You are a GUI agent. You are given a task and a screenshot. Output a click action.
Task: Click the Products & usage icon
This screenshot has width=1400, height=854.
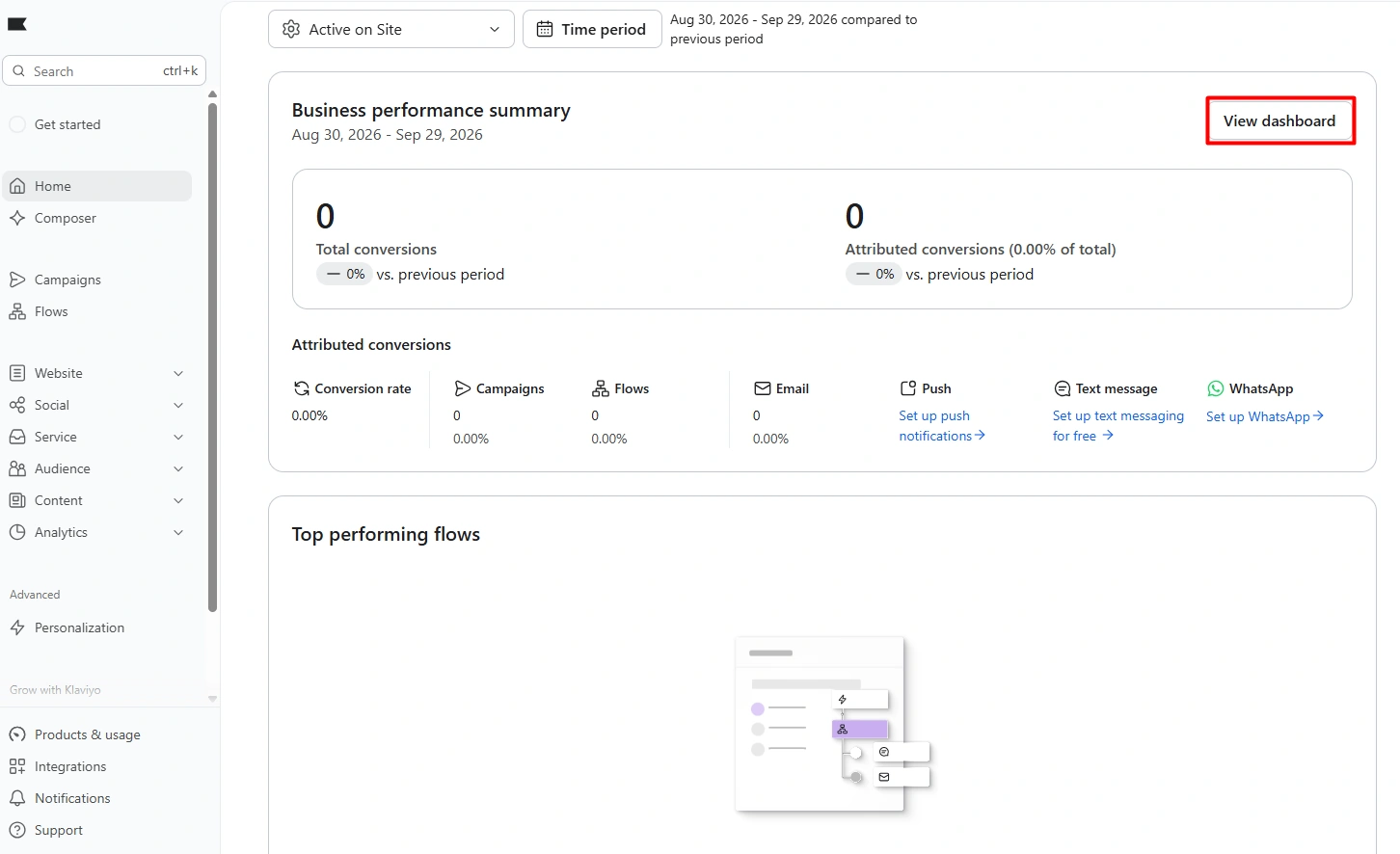pos(17,734)
